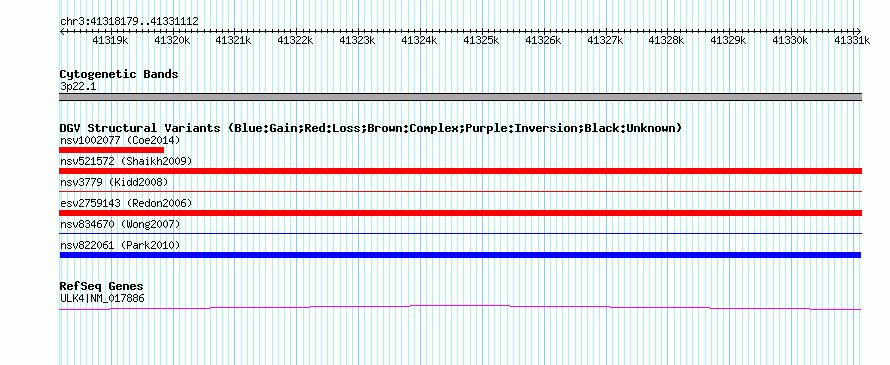Click the DGV Structural Variants track heading
890x365 pixels.
(371, 128)
